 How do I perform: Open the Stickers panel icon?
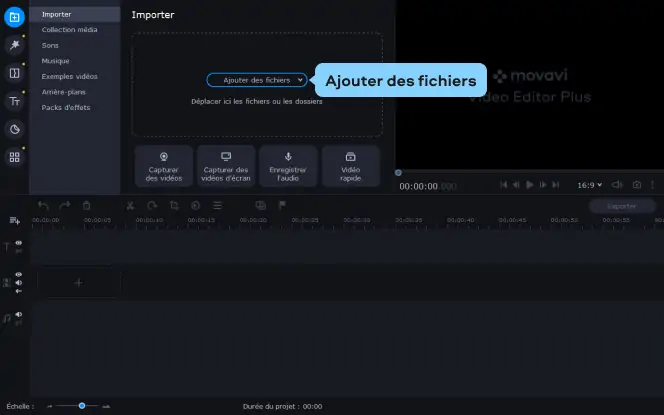click(x=14, y=129)
